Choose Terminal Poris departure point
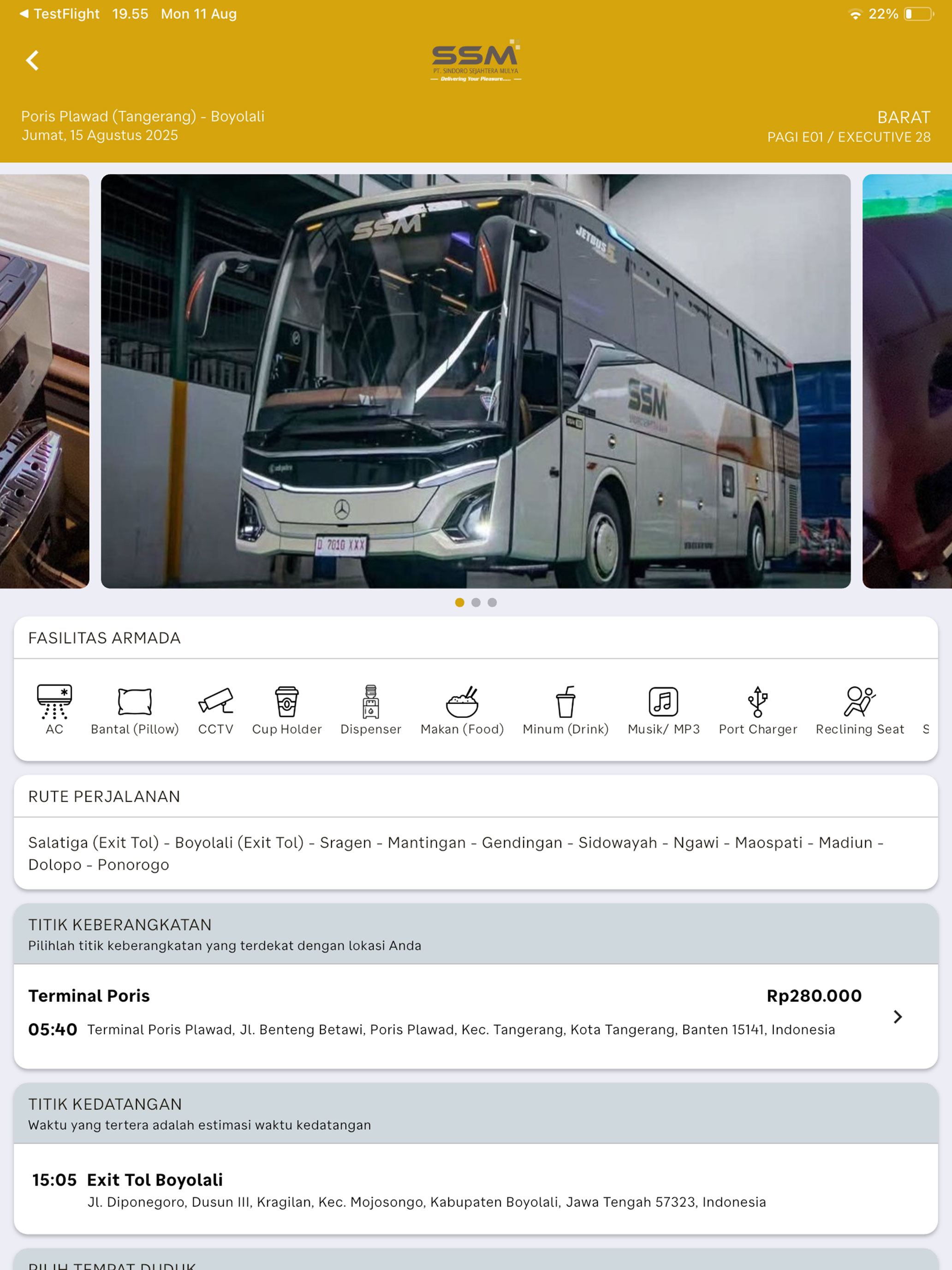This screenshot has width=952, height=1270. tap(476, 1016)
